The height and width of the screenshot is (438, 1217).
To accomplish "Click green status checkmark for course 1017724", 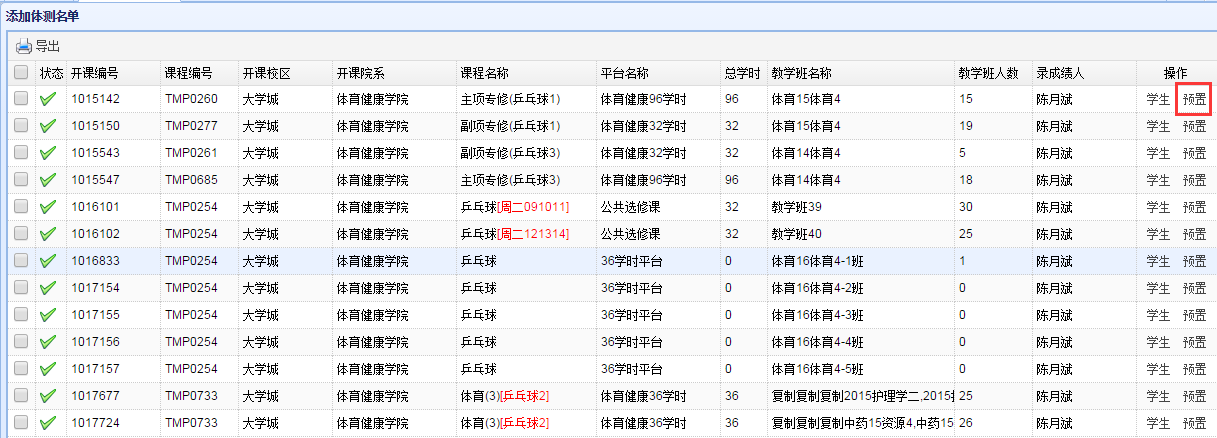I will pyautogui.click(x=48, y=423).
